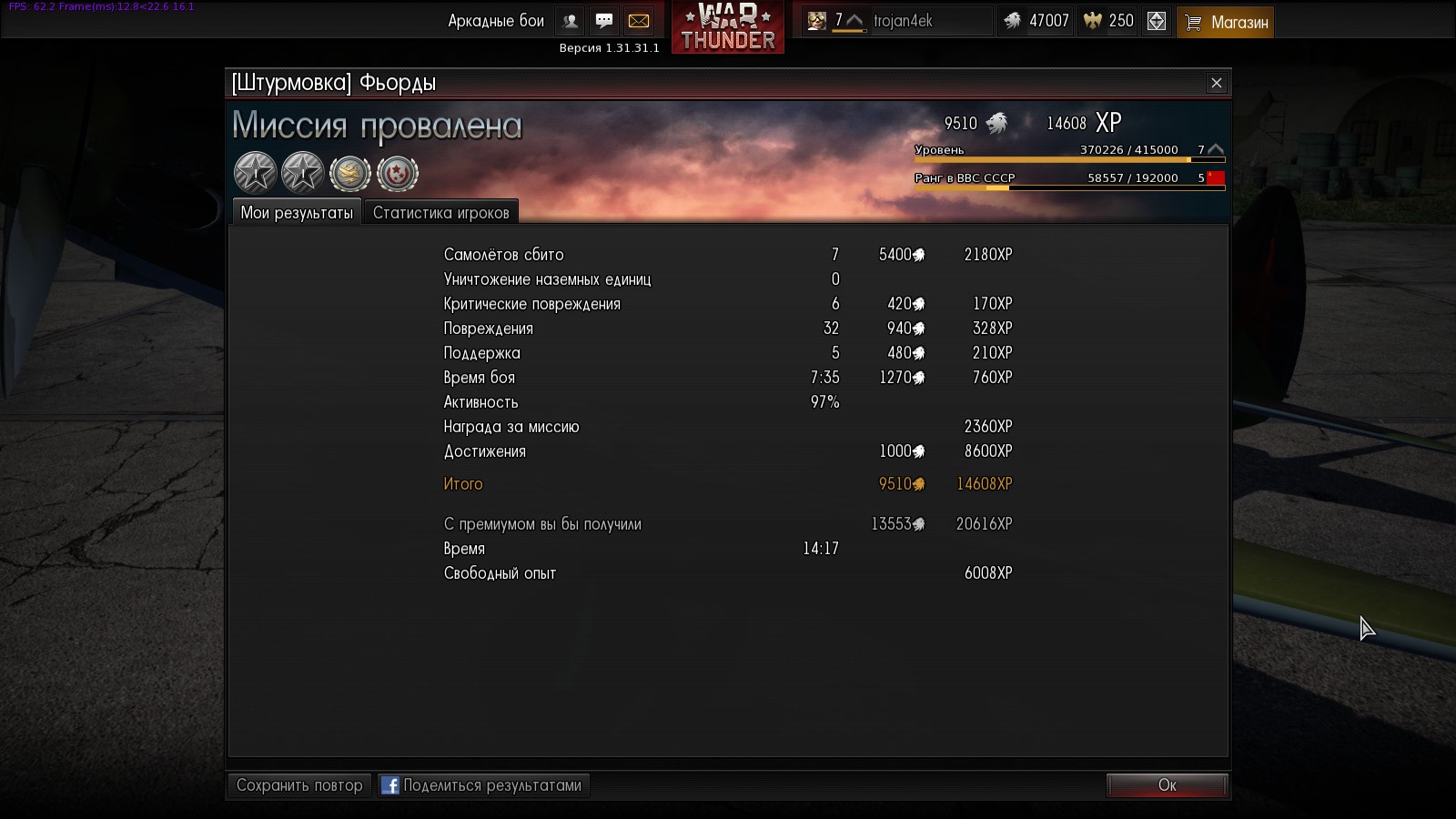Click the USSR flag rank indicator
Image resolution: width=1456 pixels, height=819 pixels.
coord(1216,177)
